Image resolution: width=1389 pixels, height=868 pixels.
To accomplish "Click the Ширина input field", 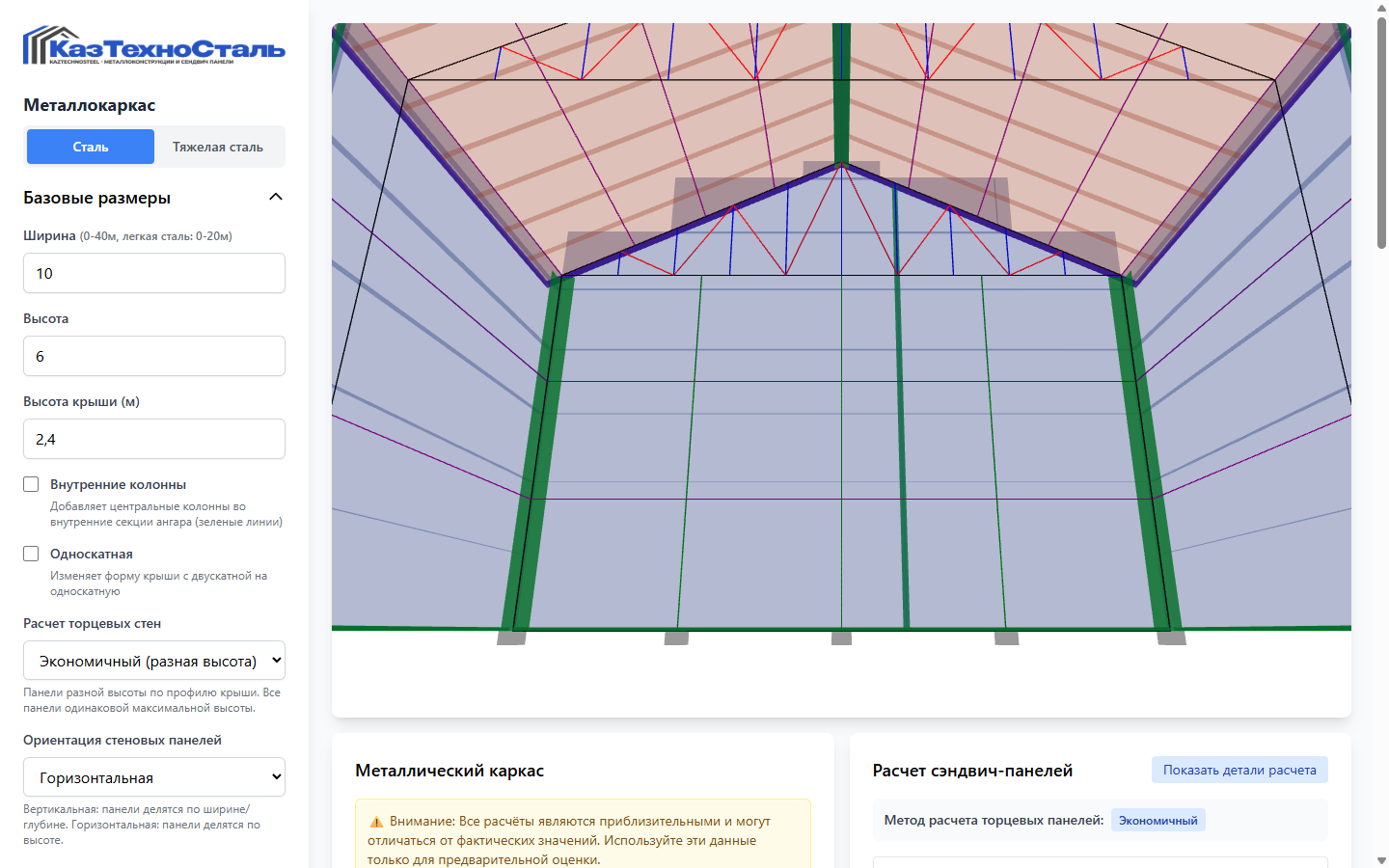I will (x=154, y=273).
